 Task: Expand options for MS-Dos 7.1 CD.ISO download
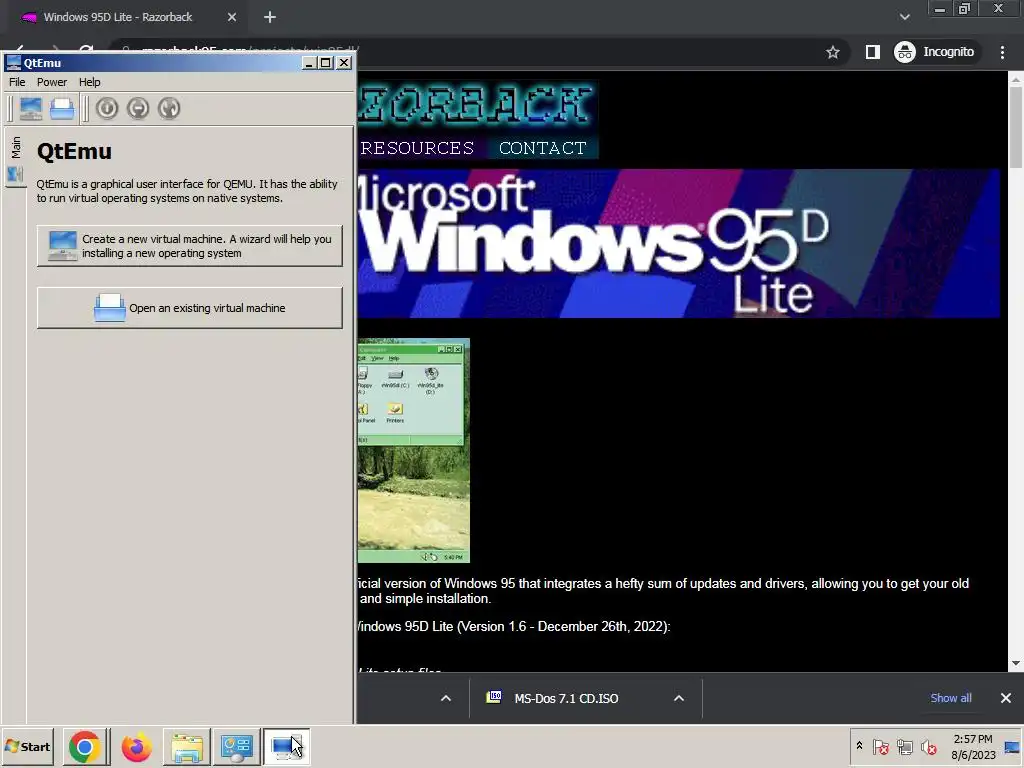(679, 699)
